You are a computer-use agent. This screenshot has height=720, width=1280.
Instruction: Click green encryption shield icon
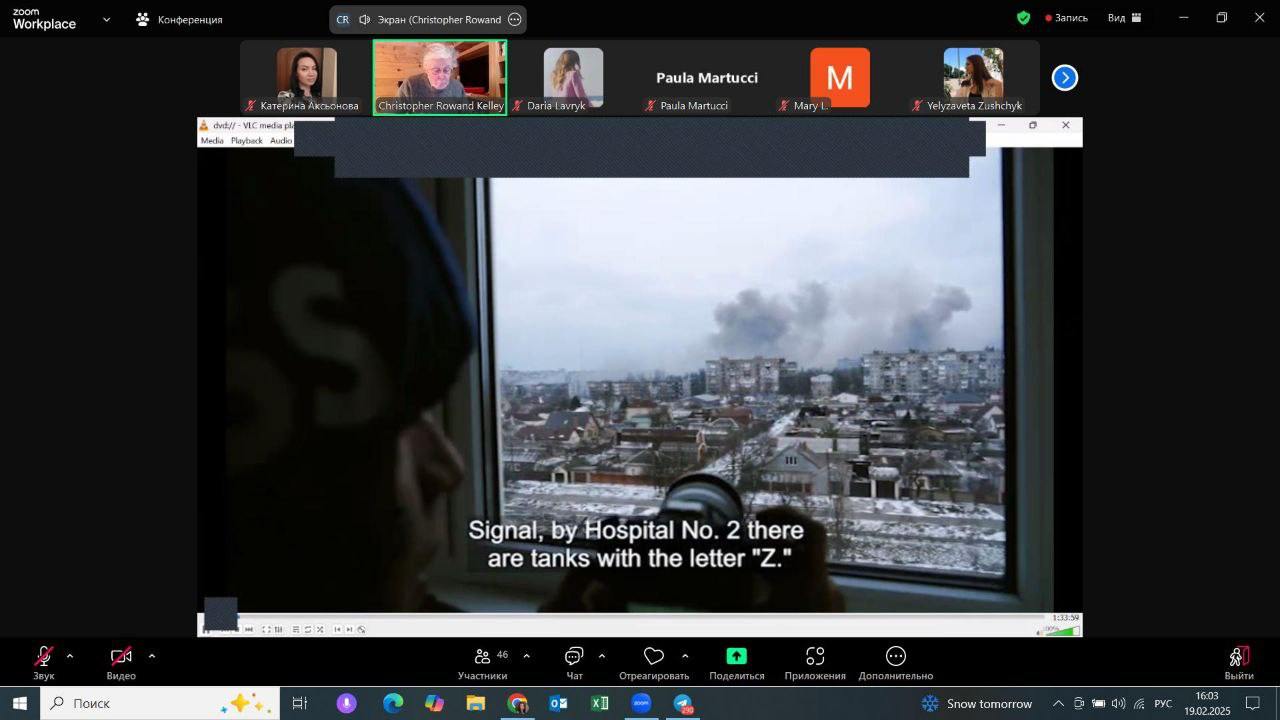(1023, 18)
